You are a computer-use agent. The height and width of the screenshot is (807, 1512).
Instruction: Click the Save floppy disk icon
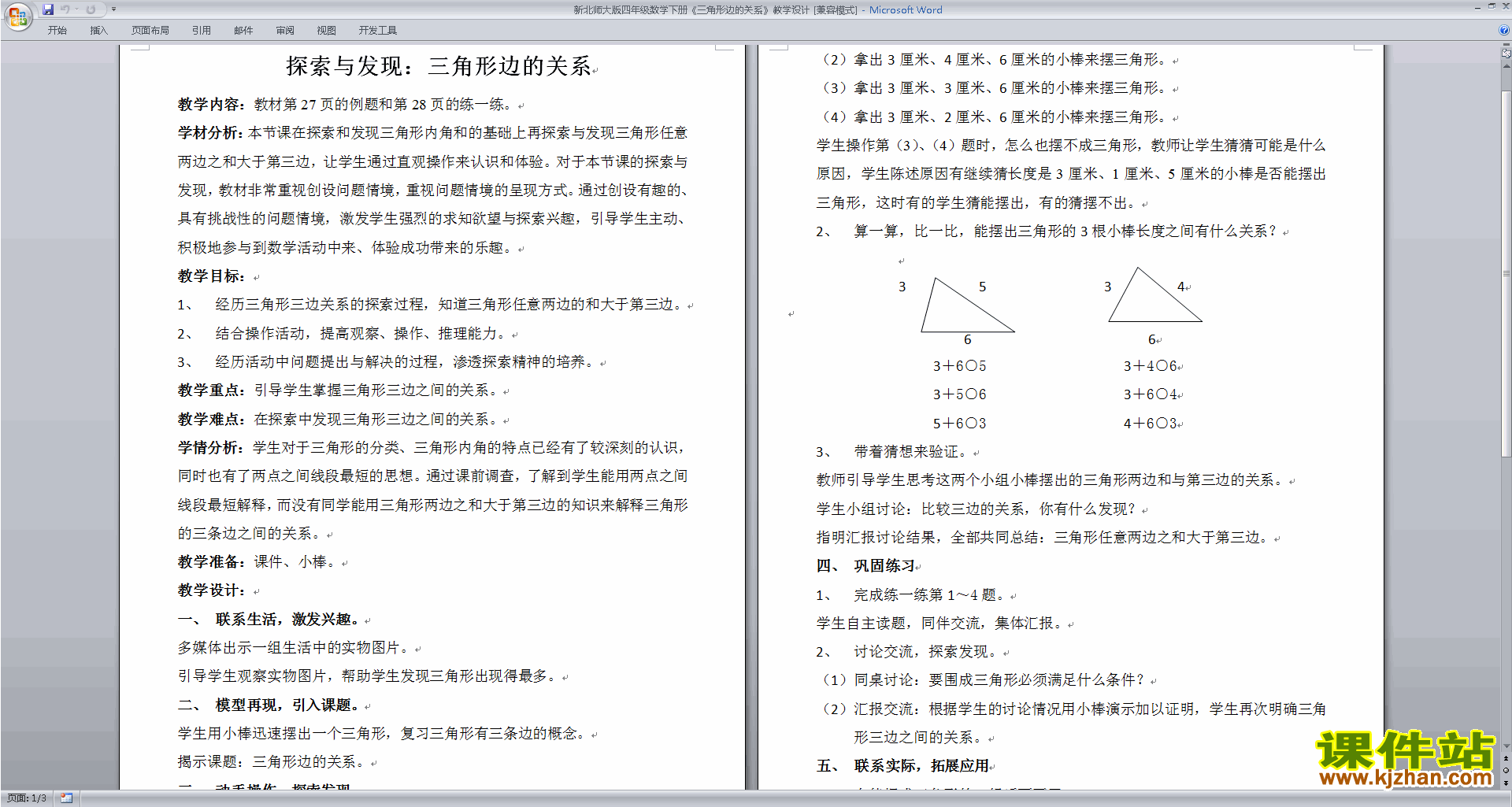pyautogui.click(x=48, y=9)
